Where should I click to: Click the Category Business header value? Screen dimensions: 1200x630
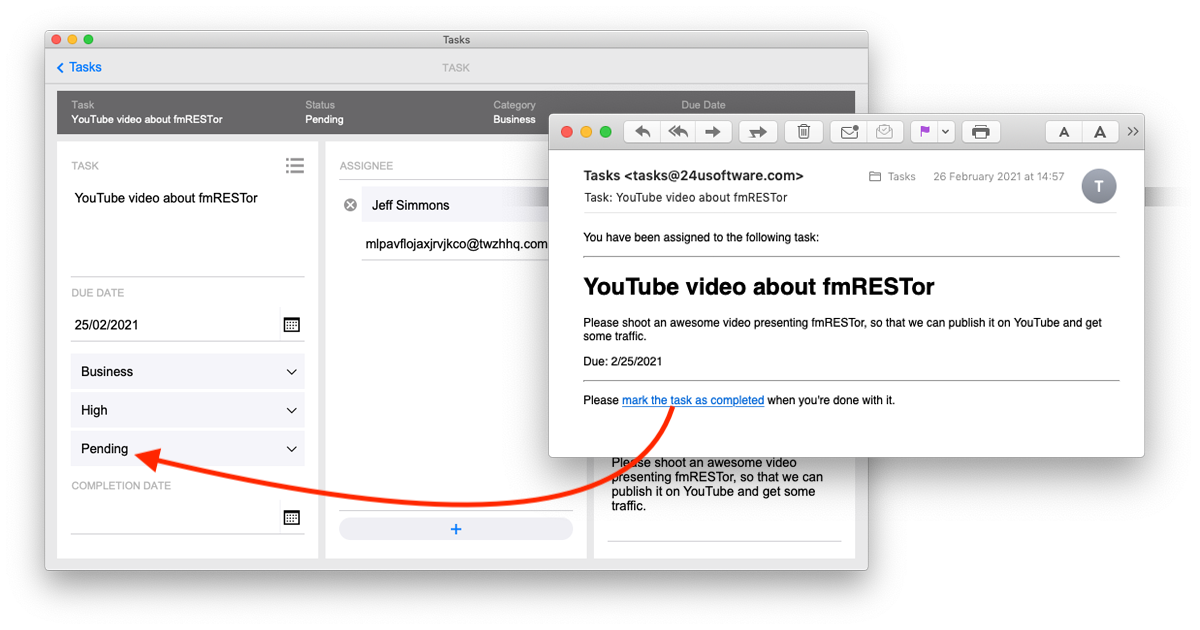514,119
